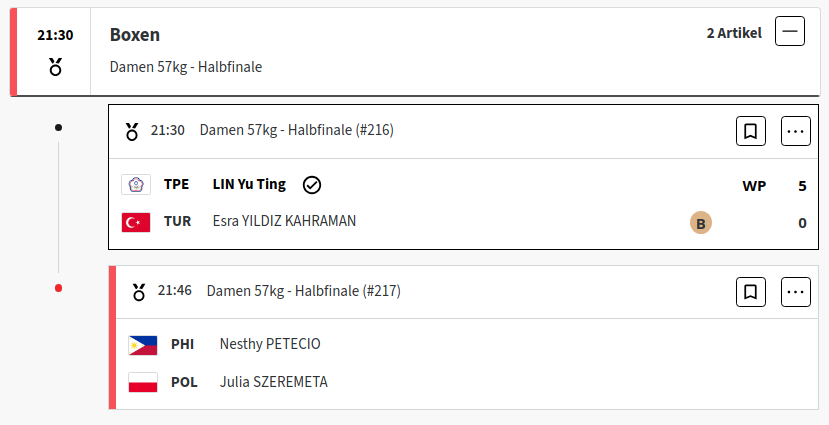829x425 pixels.
Task: Open the 2 Artikel link
Action: click(x=734, y=33)
